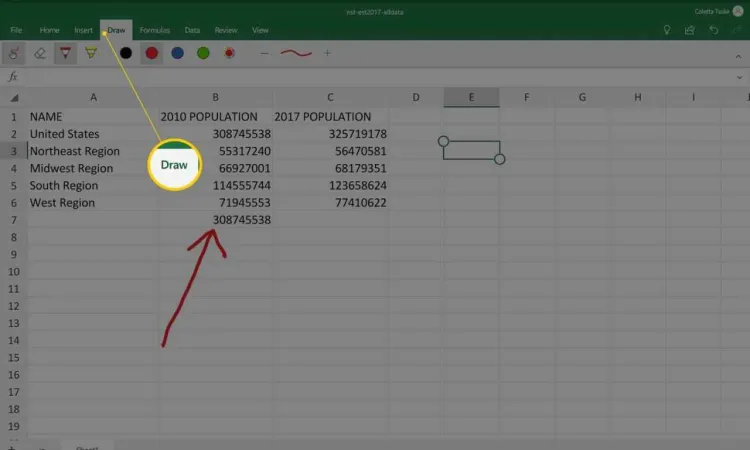Click cell containing 56470581
This screenshot has width=750, height=450.
[x=330, y=151]
